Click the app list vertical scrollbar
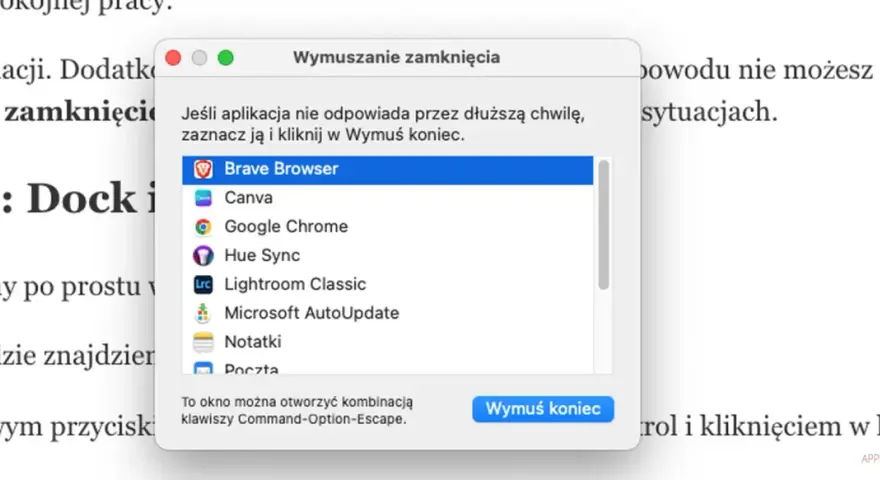The height and width of the screenshot is (480, 880). coord(603,225)
